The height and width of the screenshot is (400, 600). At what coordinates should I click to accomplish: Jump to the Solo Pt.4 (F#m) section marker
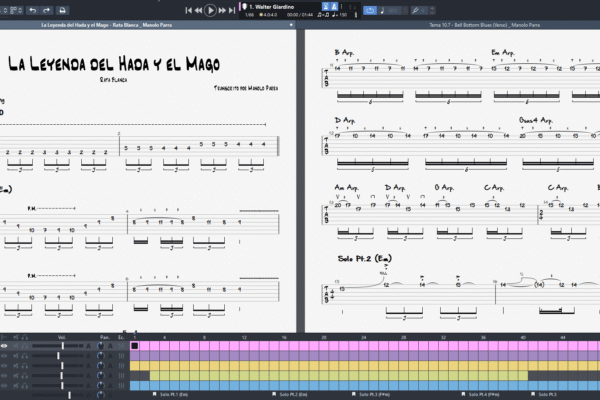tap(480, 394)
